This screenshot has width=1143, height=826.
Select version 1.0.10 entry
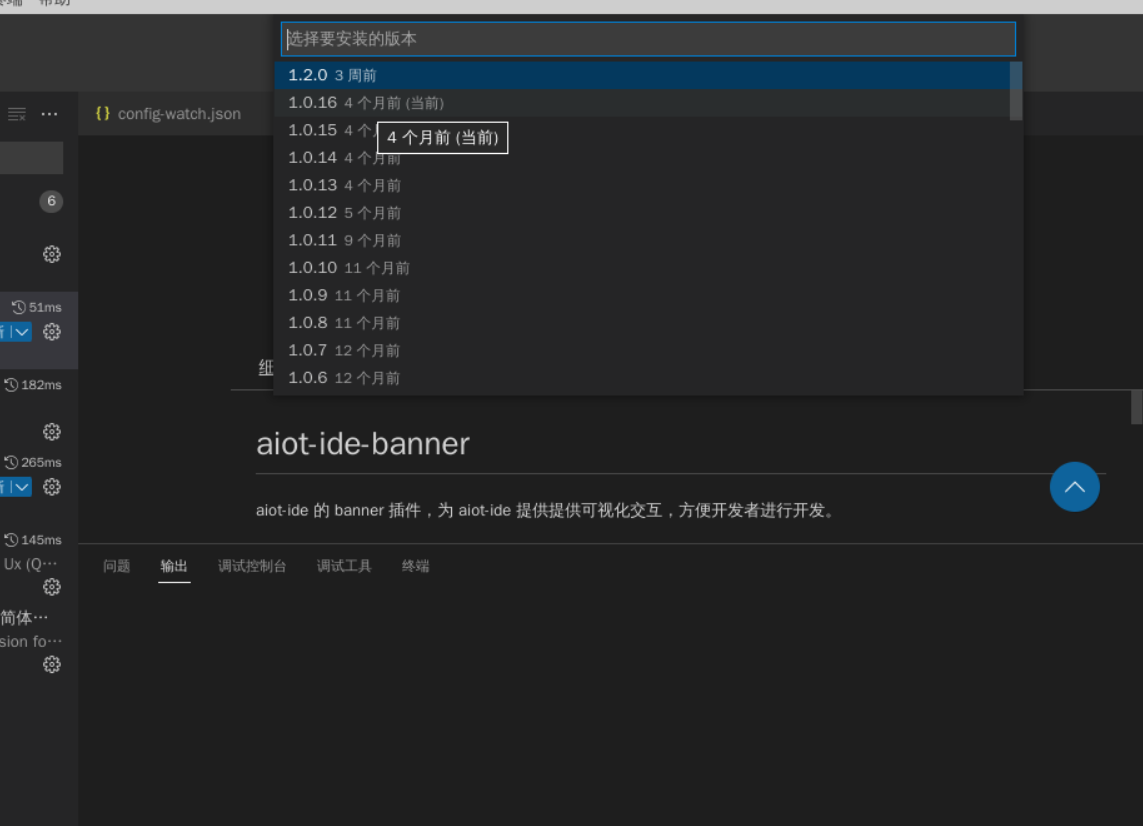click(x=642, y=268)
